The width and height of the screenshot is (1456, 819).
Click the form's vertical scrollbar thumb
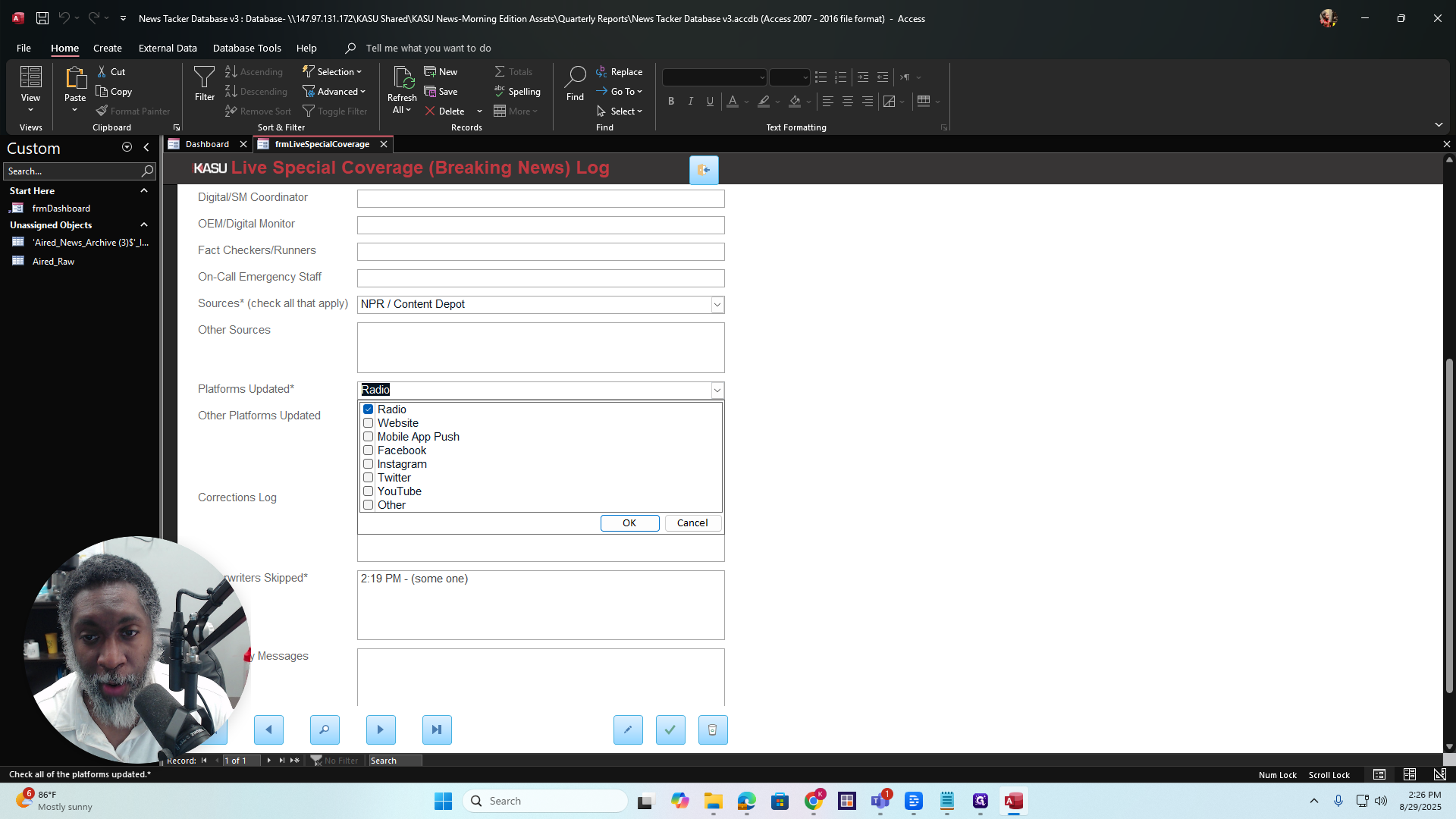(1449, 526)
